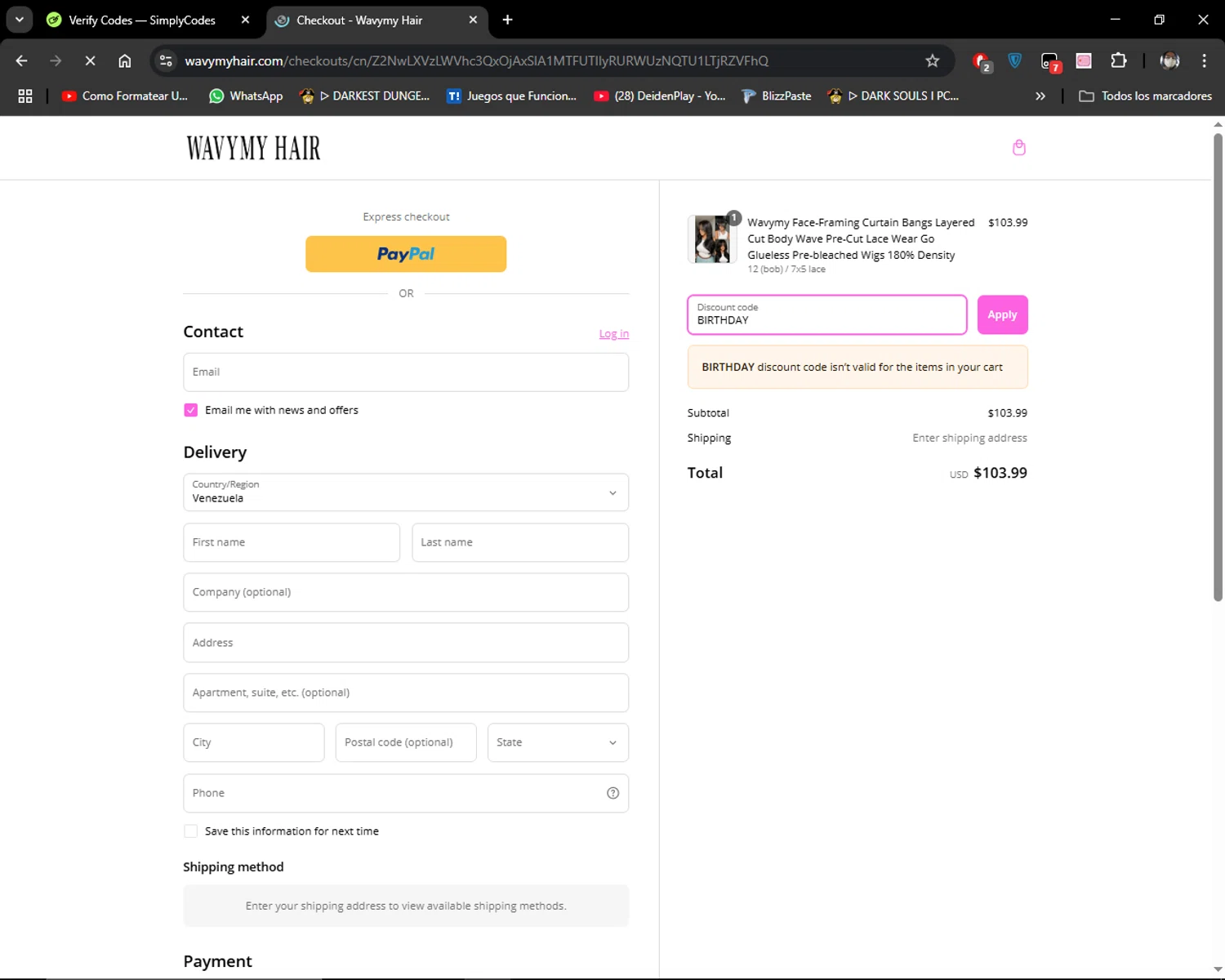Show more bookmarks with the chevron
The image size is (1225, 980).
point(1040,96)
